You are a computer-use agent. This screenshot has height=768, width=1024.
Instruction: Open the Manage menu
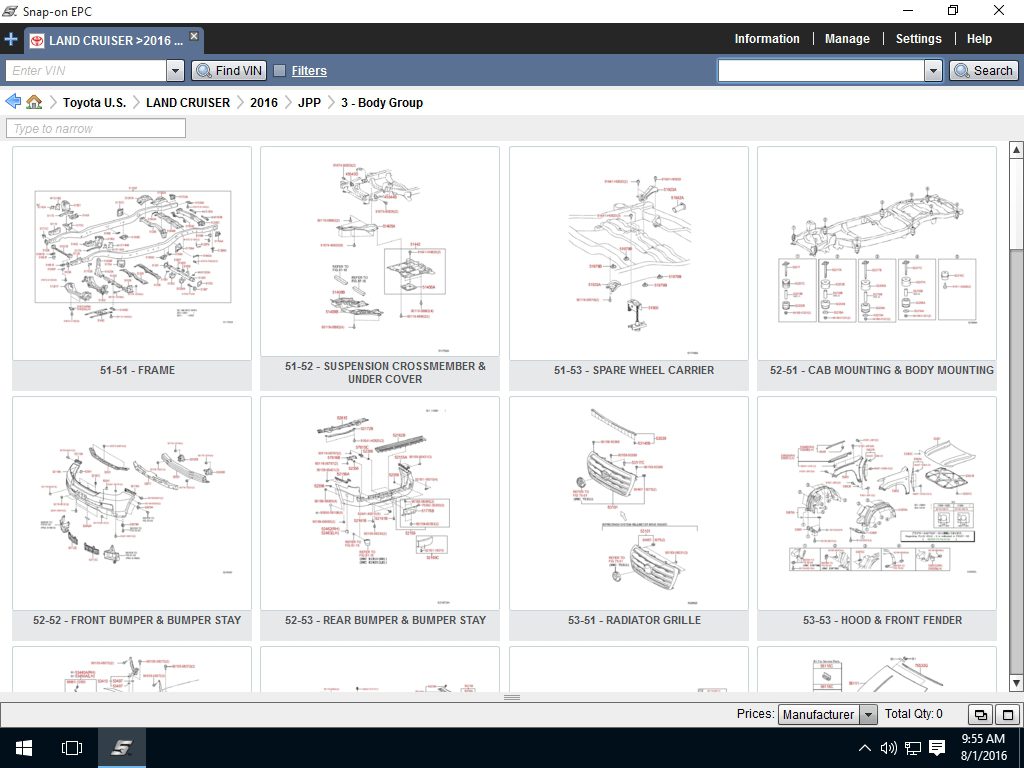(847, 39)
